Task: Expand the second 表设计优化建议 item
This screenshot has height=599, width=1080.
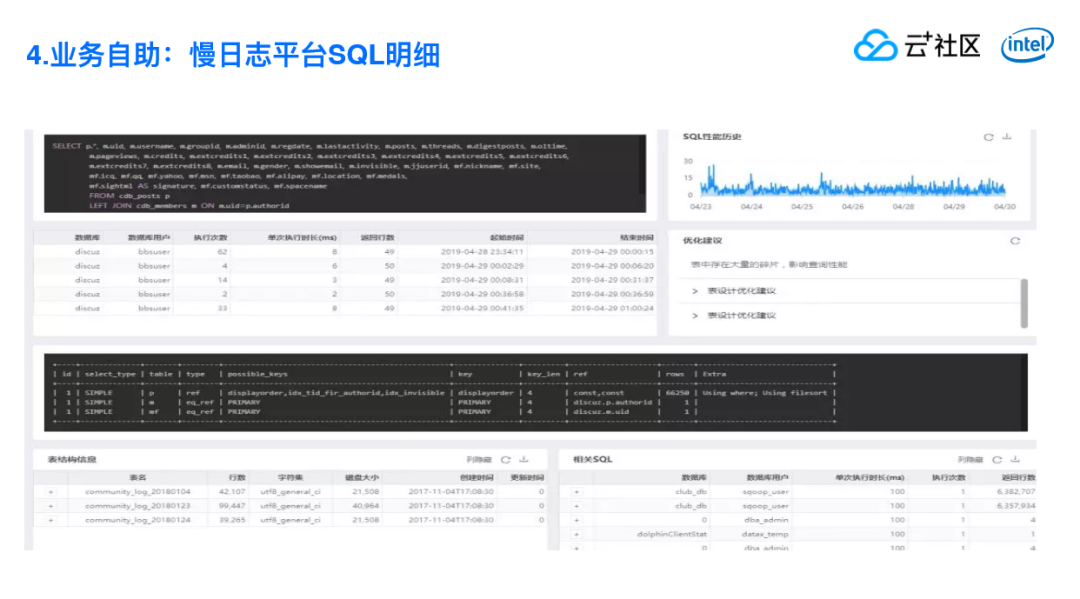Action: tap(695, 316)
